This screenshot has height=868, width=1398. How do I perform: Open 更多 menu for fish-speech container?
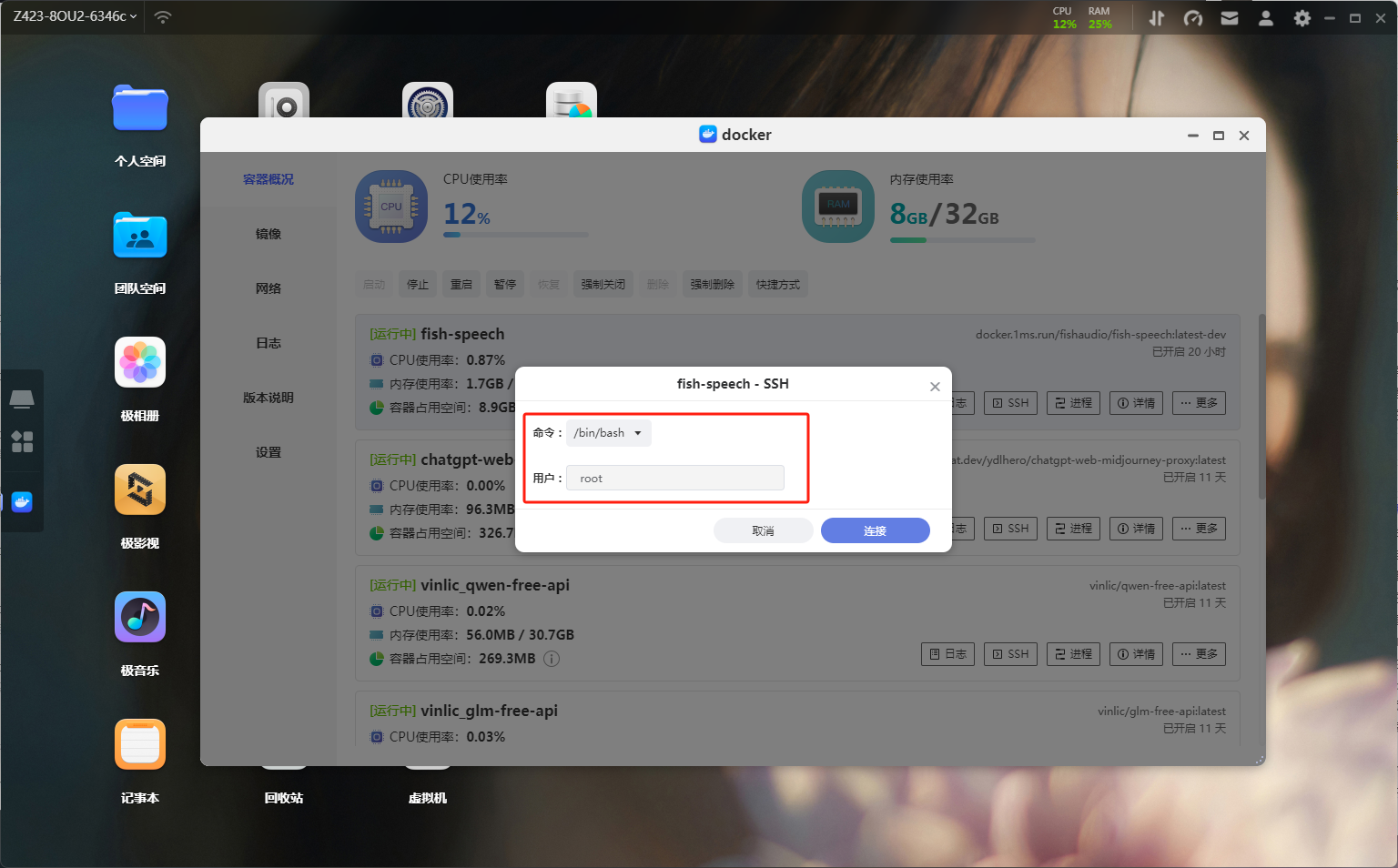tap(1199, 403)
